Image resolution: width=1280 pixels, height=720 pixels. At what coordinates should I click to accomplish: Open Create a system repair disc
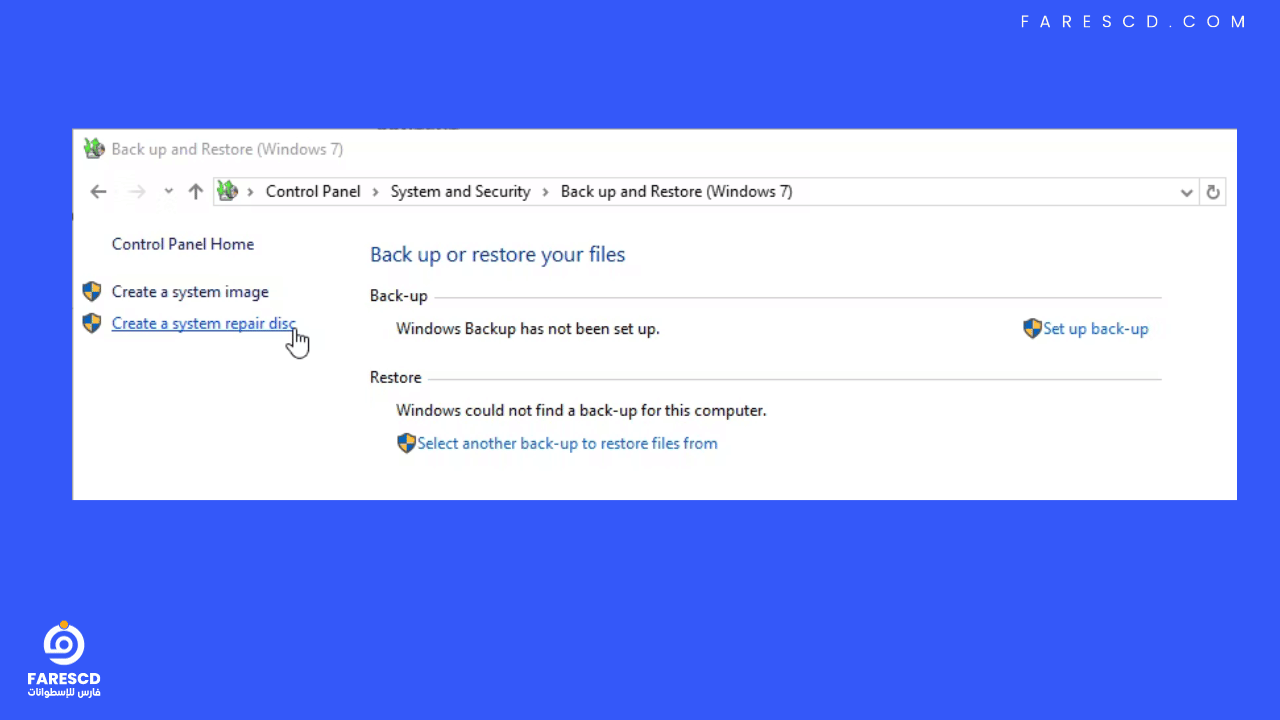pos(204,323)
